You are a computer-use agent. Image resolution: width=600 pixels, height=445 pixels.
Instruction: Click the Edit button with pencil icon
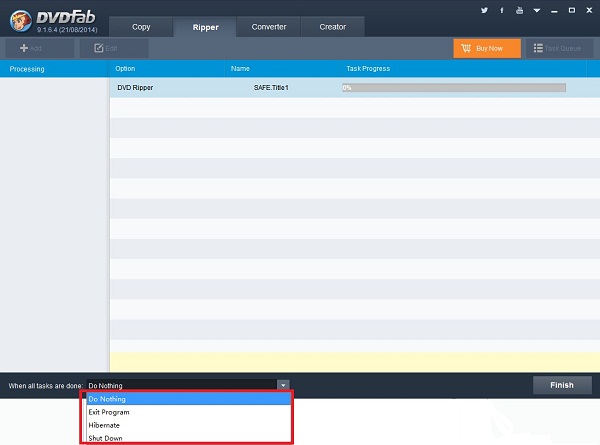[x=114, y=48]
